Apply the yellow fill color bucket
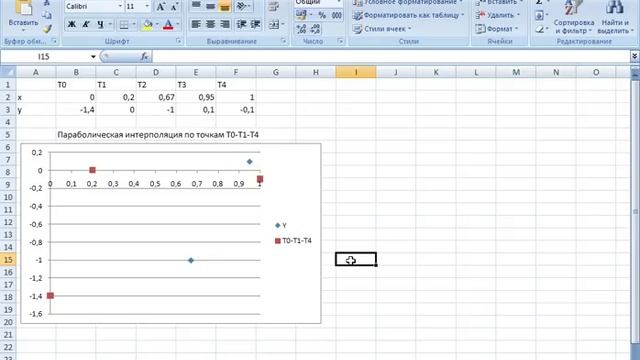This screenshot has height=360, width=640. 147,25
